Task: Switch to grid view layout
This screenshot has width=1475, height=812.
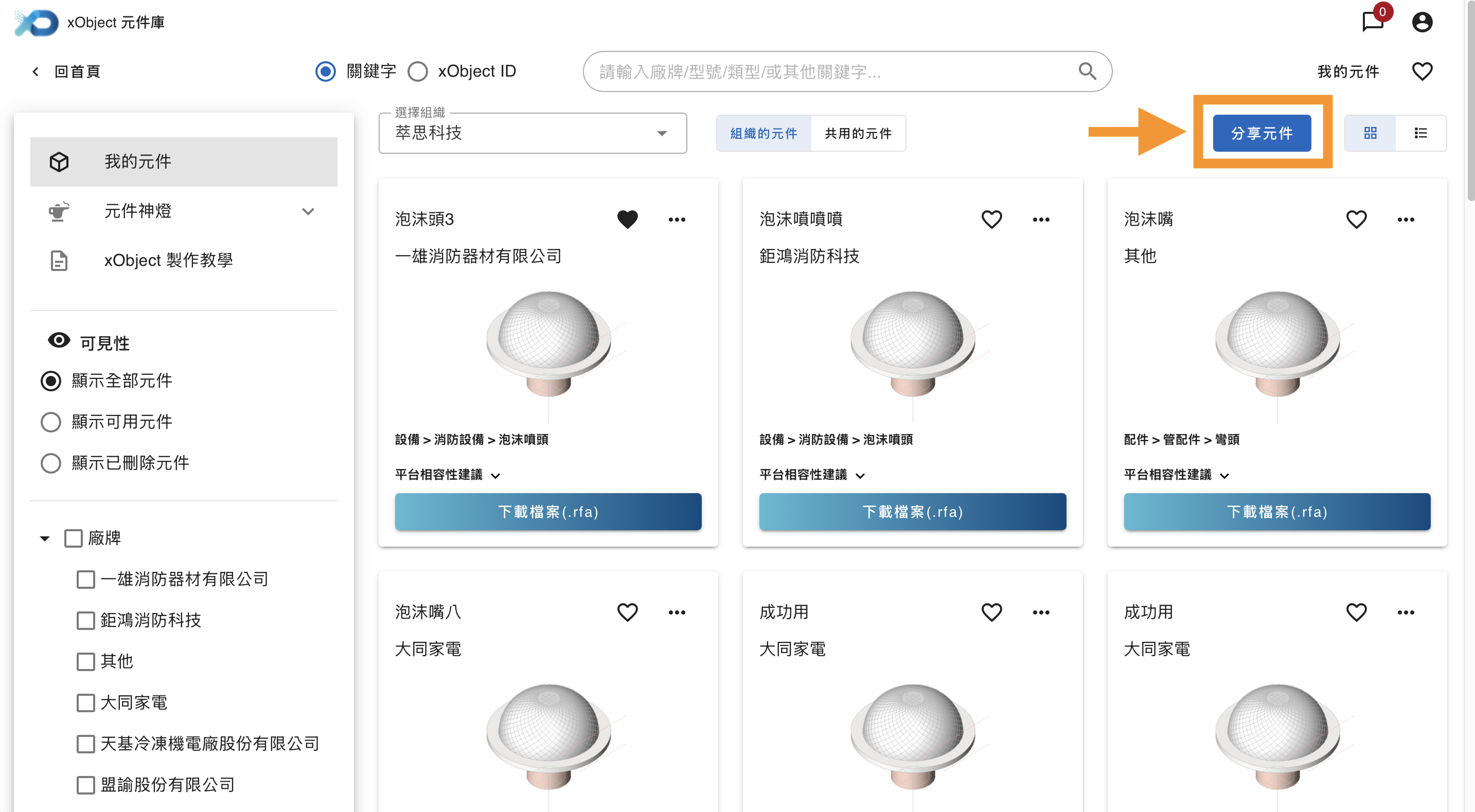Action: point(1370,133)
